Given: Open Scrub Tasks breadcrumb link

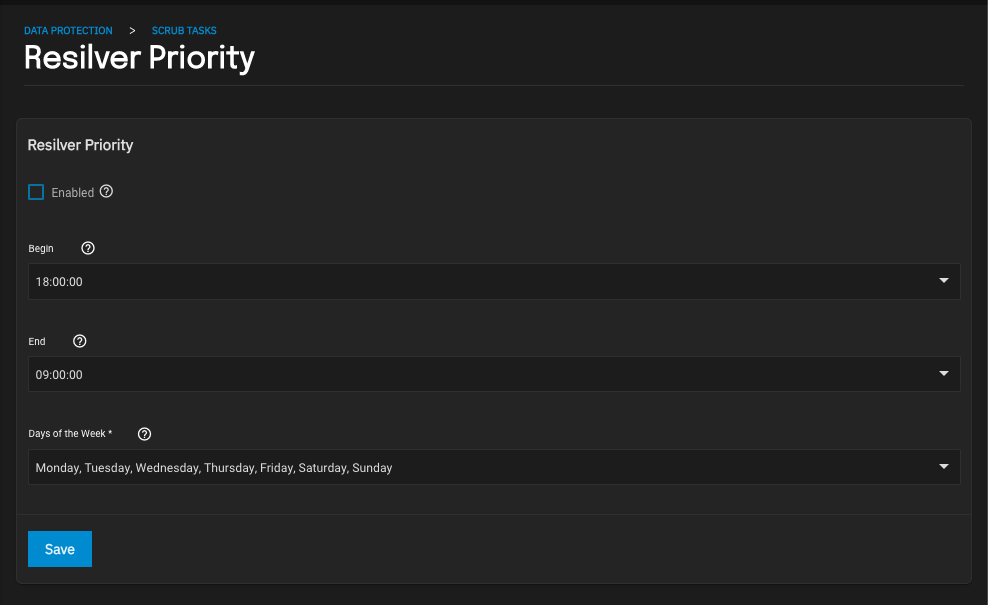Looking at the screenshot, I should 184,30.
